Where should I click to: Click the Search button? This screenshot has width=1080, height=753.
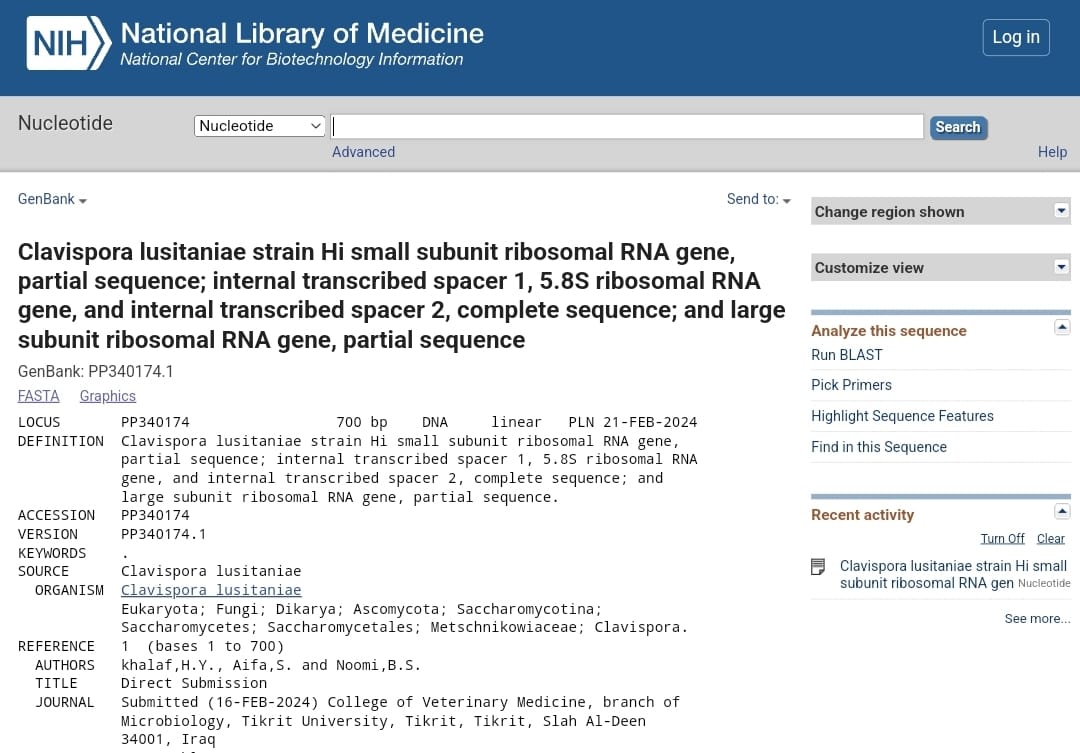(957, 127)
